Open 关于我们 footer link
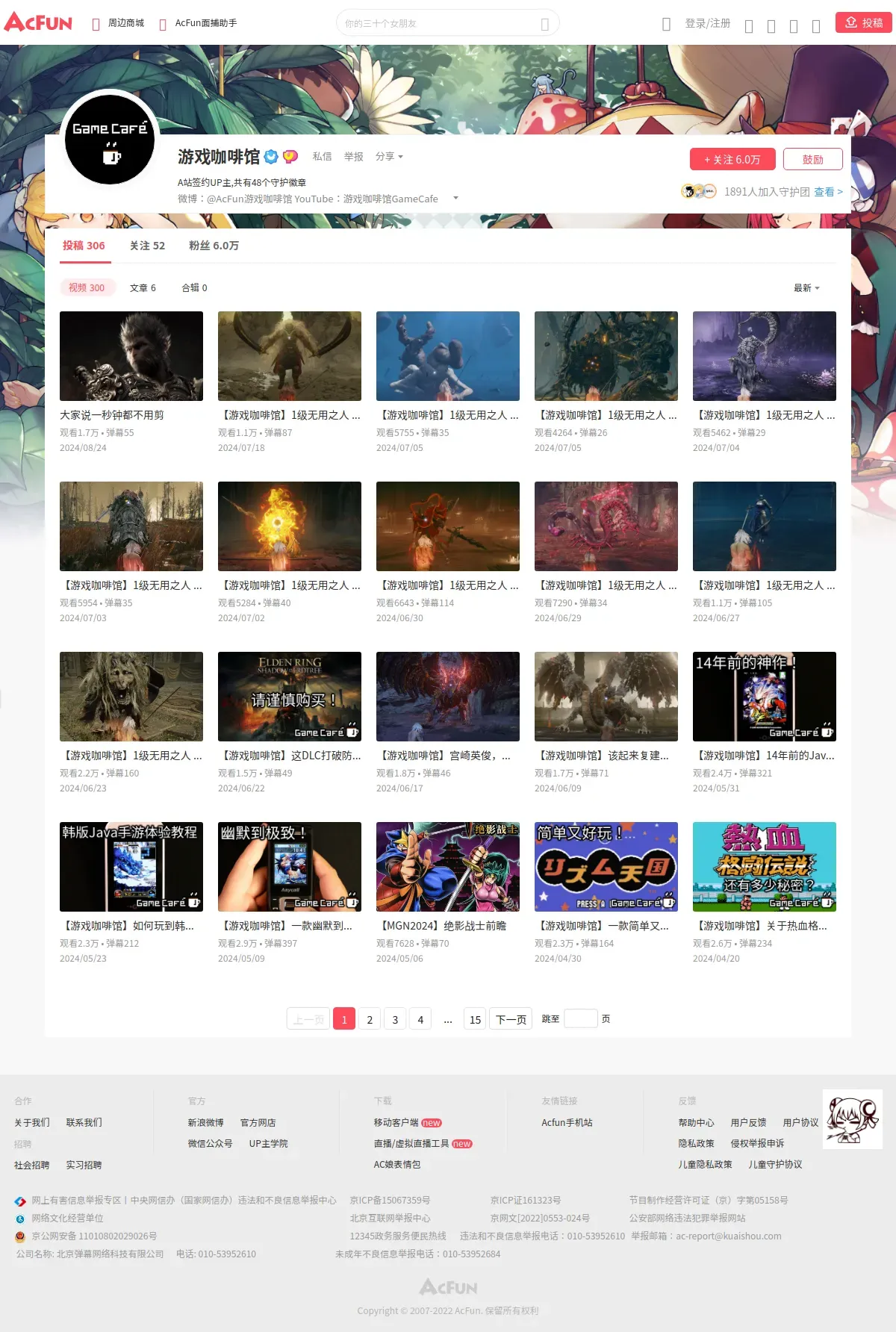 32,1122
